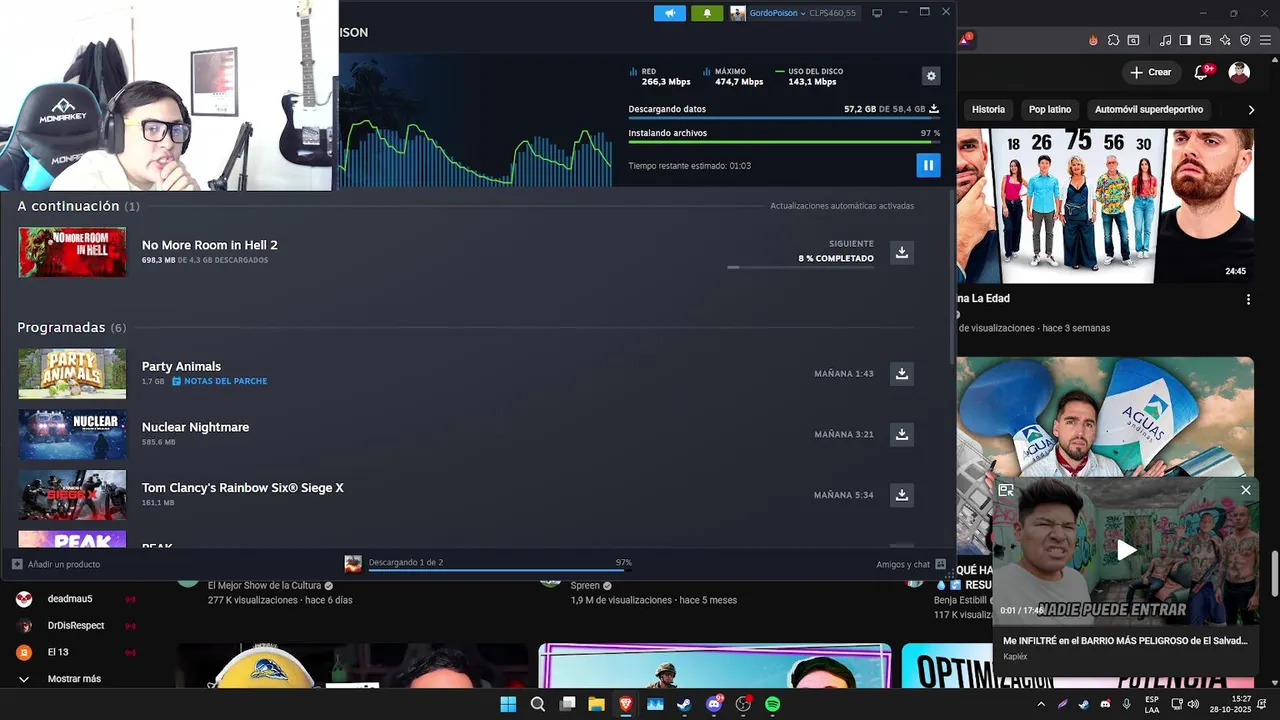Start the Nuclear Nightmare download now
This screenshot has width=1280, height=720.
tap(901, 434)
